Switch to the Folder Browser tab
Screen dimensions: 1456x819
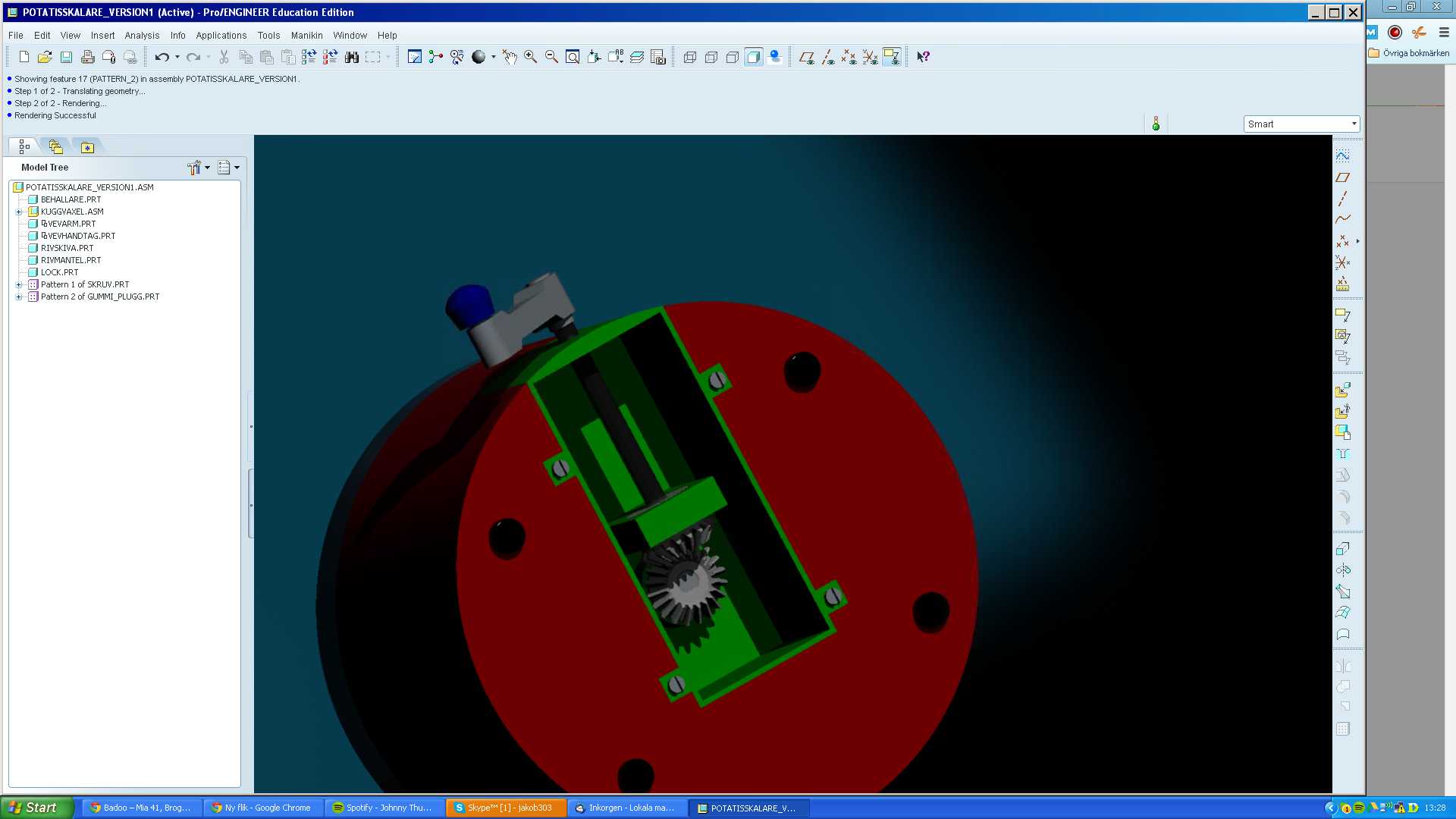click(55, 147)
